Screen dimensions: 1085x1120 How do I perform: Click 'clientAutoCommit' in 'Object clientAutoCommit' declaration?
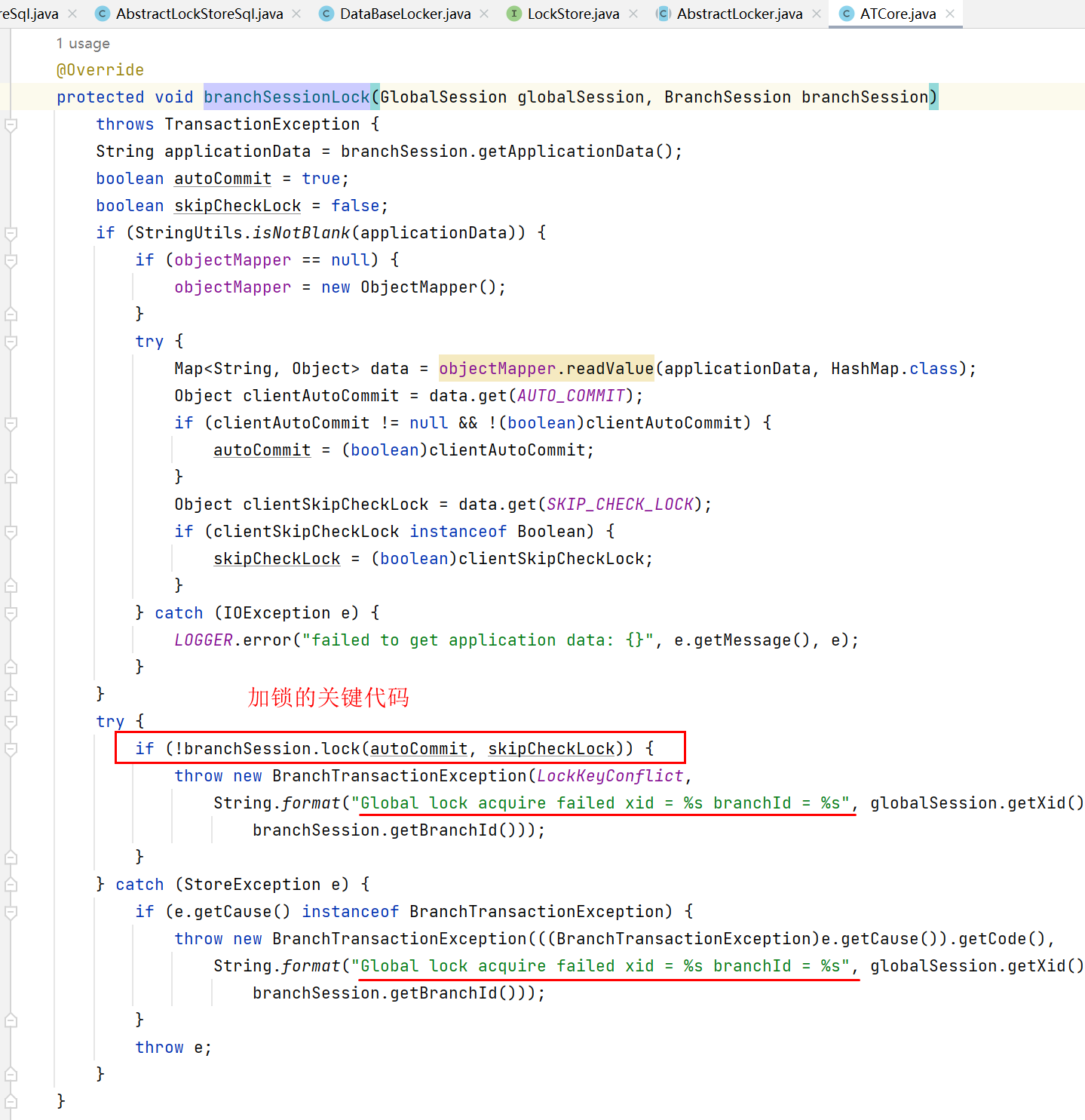point(321,396)
